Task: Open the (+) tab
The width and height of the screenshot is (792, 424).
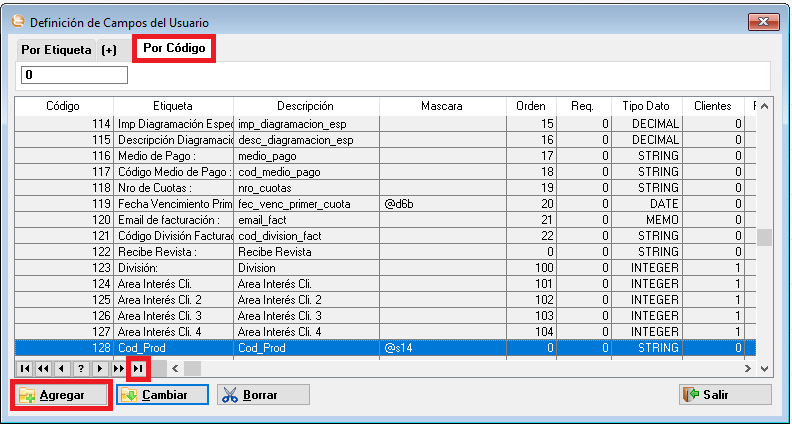Action: click(109, 50)
